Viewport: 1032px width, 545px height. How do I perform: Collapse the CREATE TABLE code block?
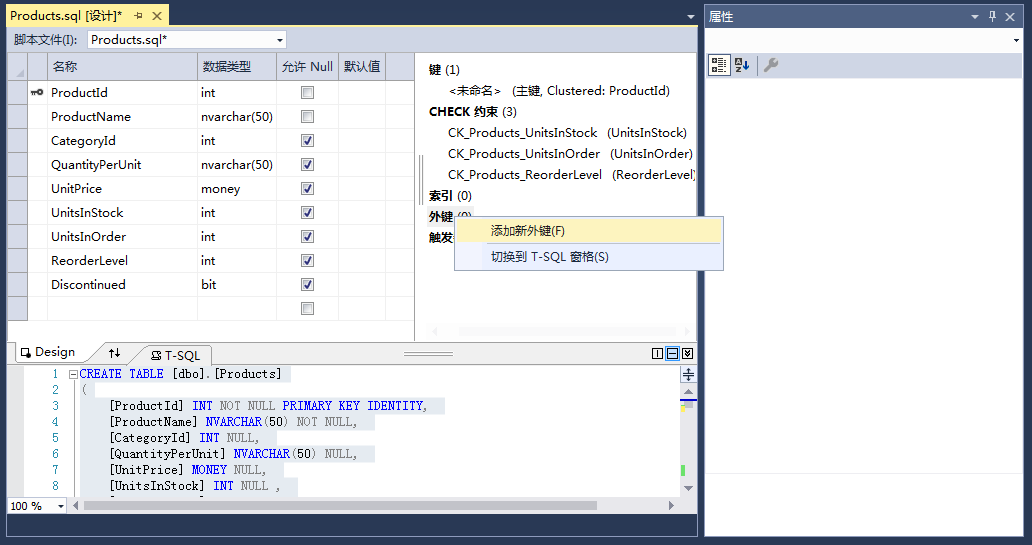pos(73,374)
